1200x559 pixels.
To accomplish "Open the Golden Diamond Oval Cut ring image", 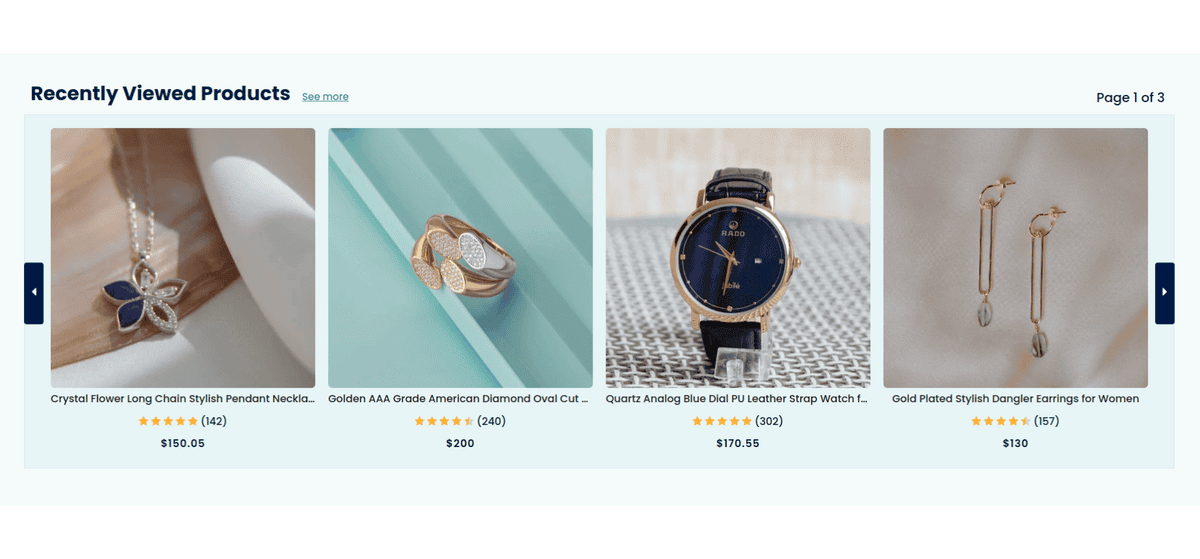I will (460, 258).
